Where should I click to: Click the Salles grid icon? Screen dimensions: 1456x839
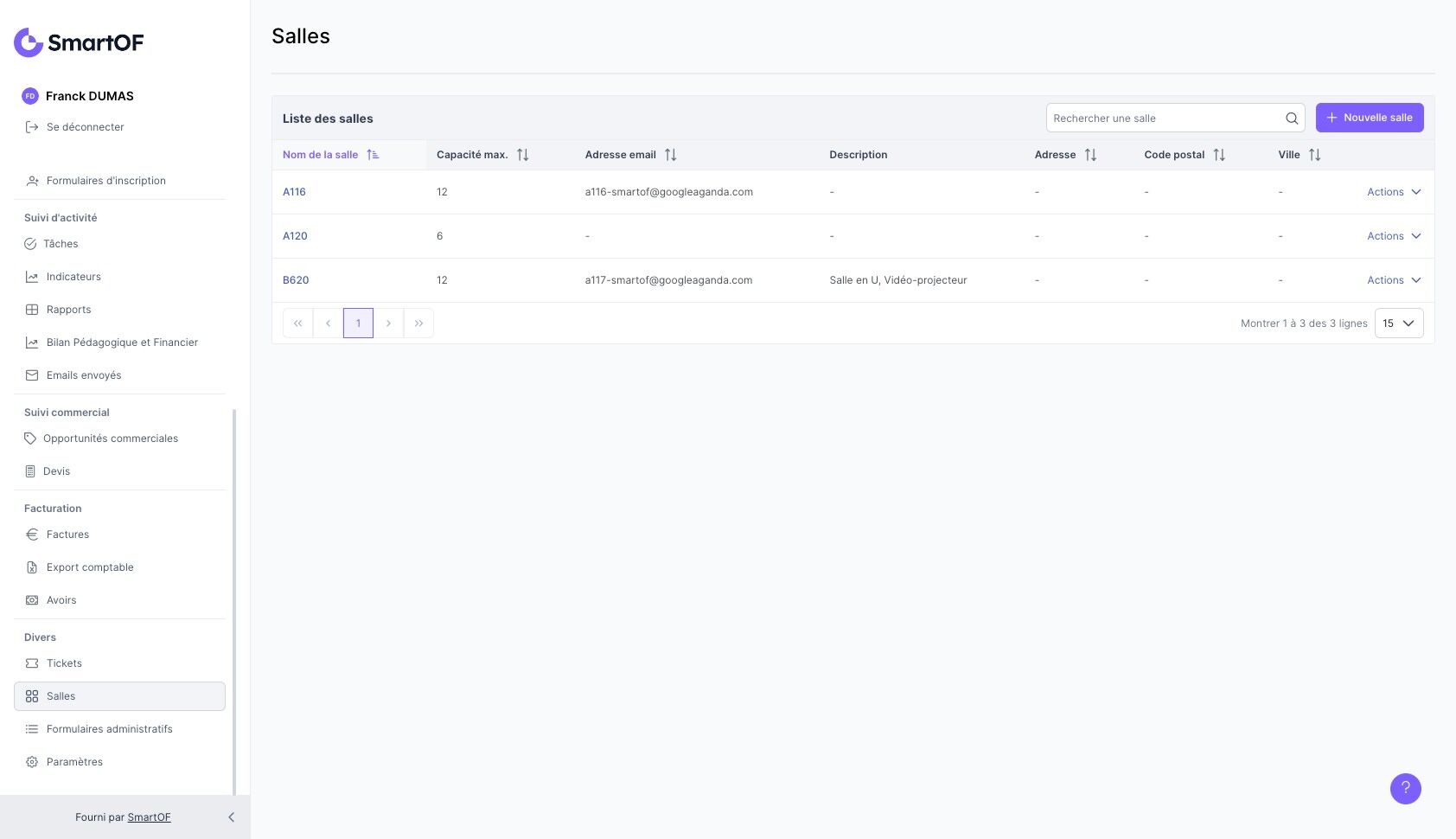32,696
